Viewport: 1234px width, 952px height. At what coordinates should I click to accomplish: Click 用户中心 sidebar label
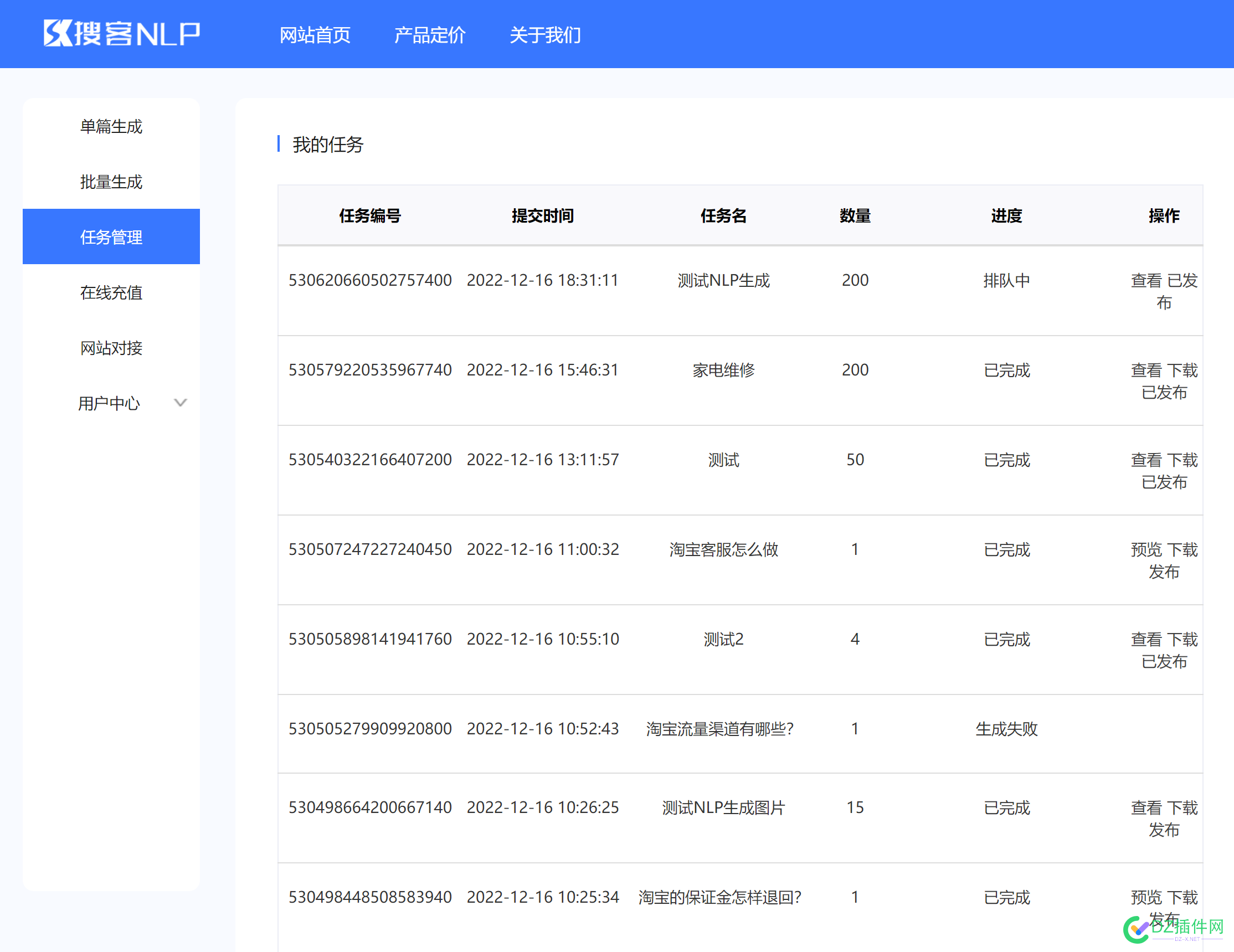coord(109,403)
